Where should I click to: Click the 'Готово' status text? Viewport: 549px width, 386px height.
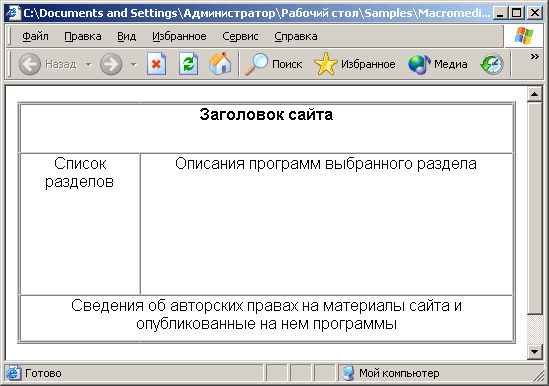(43, 373)
